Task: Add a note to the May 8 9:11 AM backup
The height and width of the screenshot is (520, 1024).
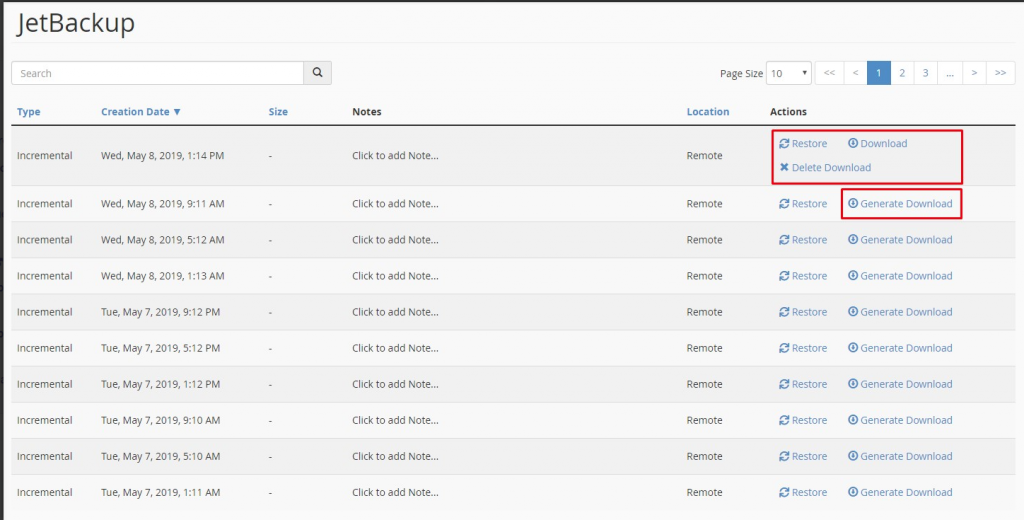Action: click(395, 204)
